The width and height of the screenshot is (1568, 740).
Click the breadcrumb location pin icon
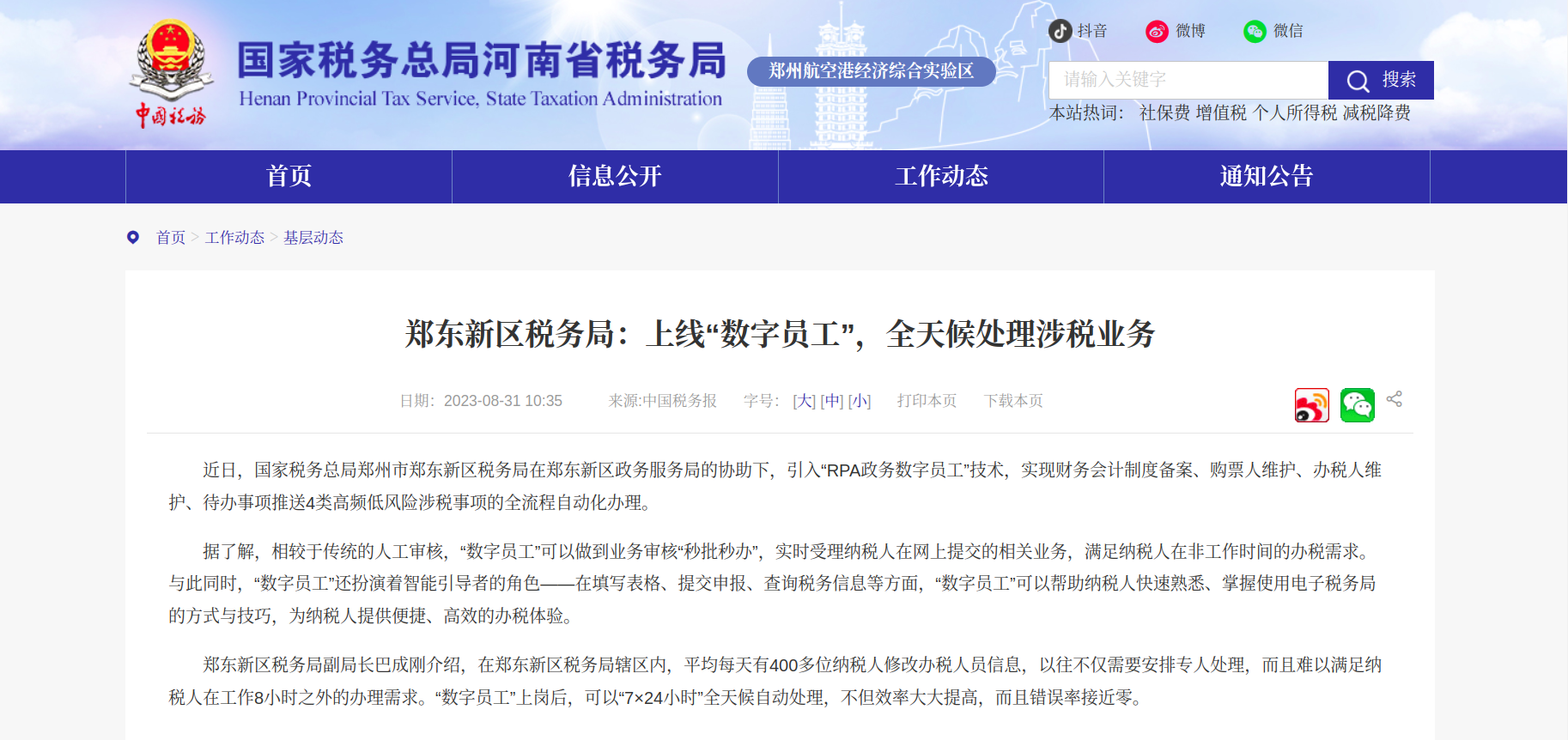(x=133, y=237)
